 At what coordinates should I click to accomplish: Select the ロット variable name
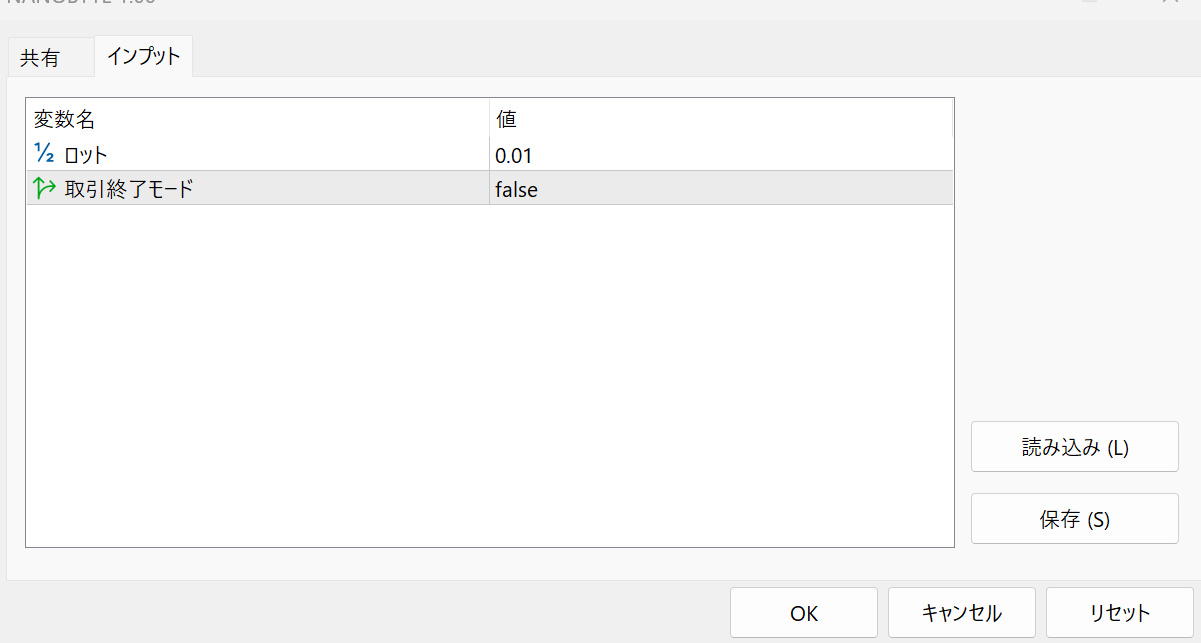point(86,155)
